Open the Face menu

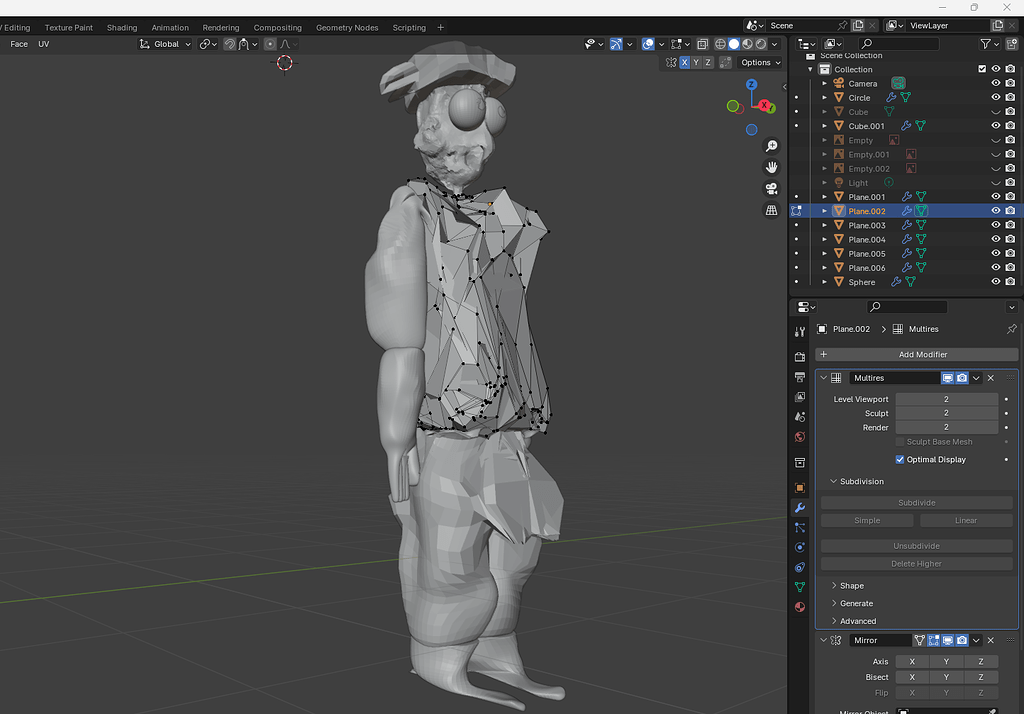pyautogui.click(x=19, y=44)
